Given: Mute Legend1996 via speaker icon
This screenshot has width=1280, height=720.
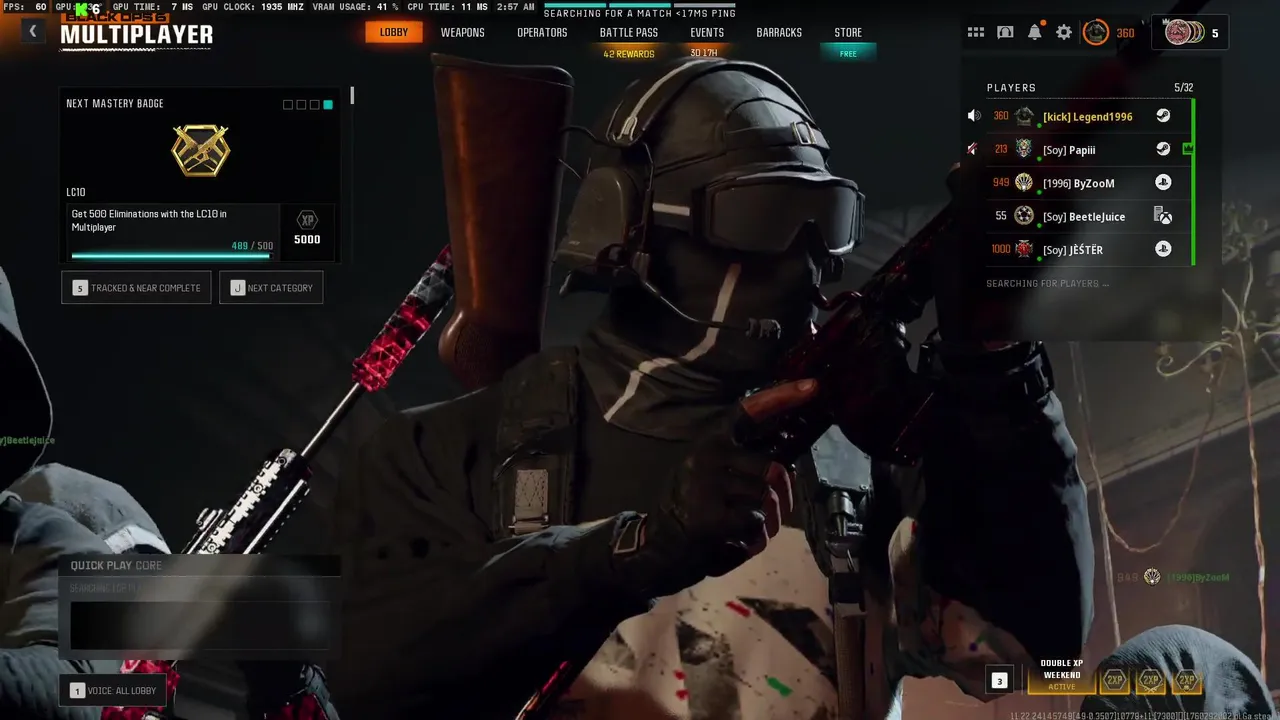Looking at the screenshot, I should 974,116.
